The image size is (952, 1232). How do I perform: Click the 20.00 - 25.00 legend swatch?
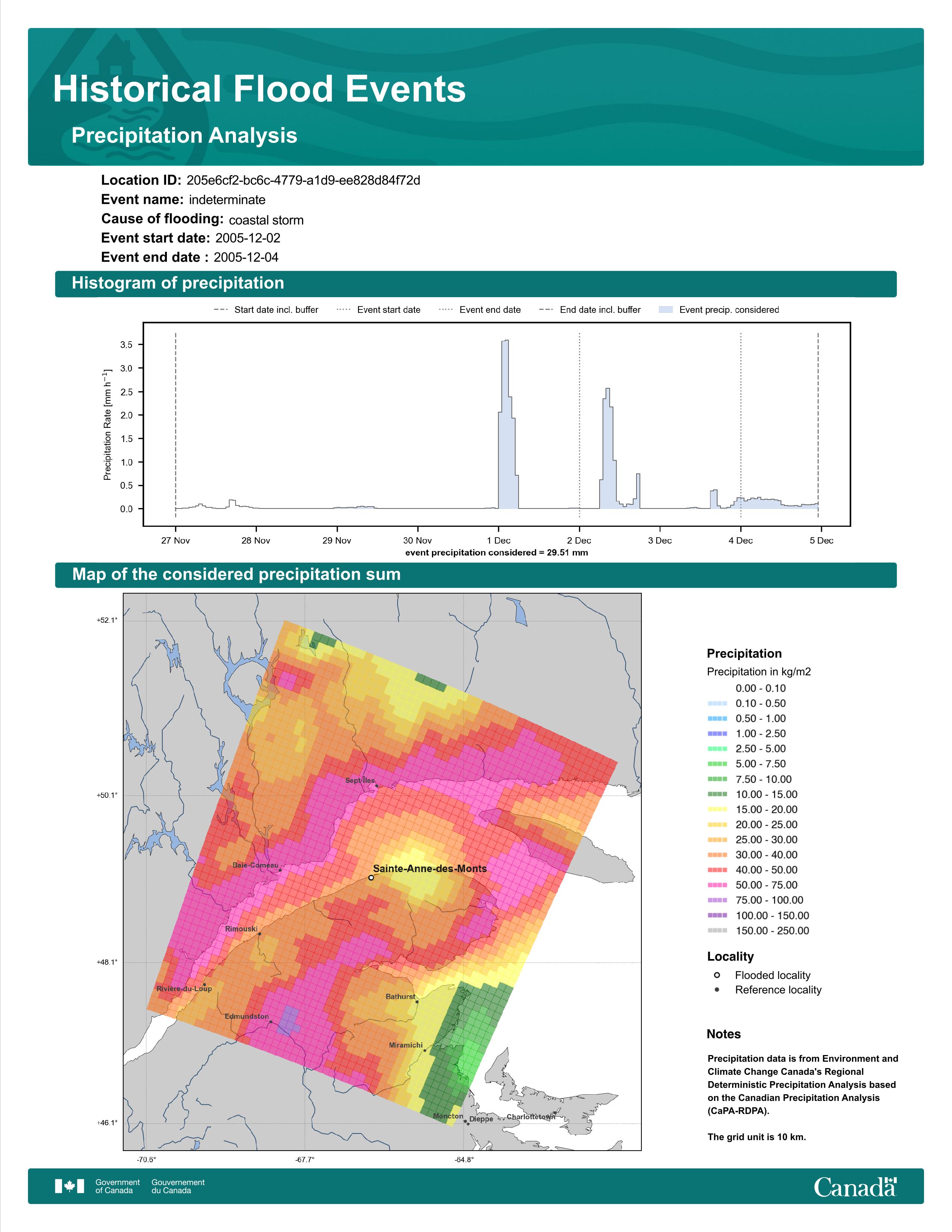pos(718,825)
